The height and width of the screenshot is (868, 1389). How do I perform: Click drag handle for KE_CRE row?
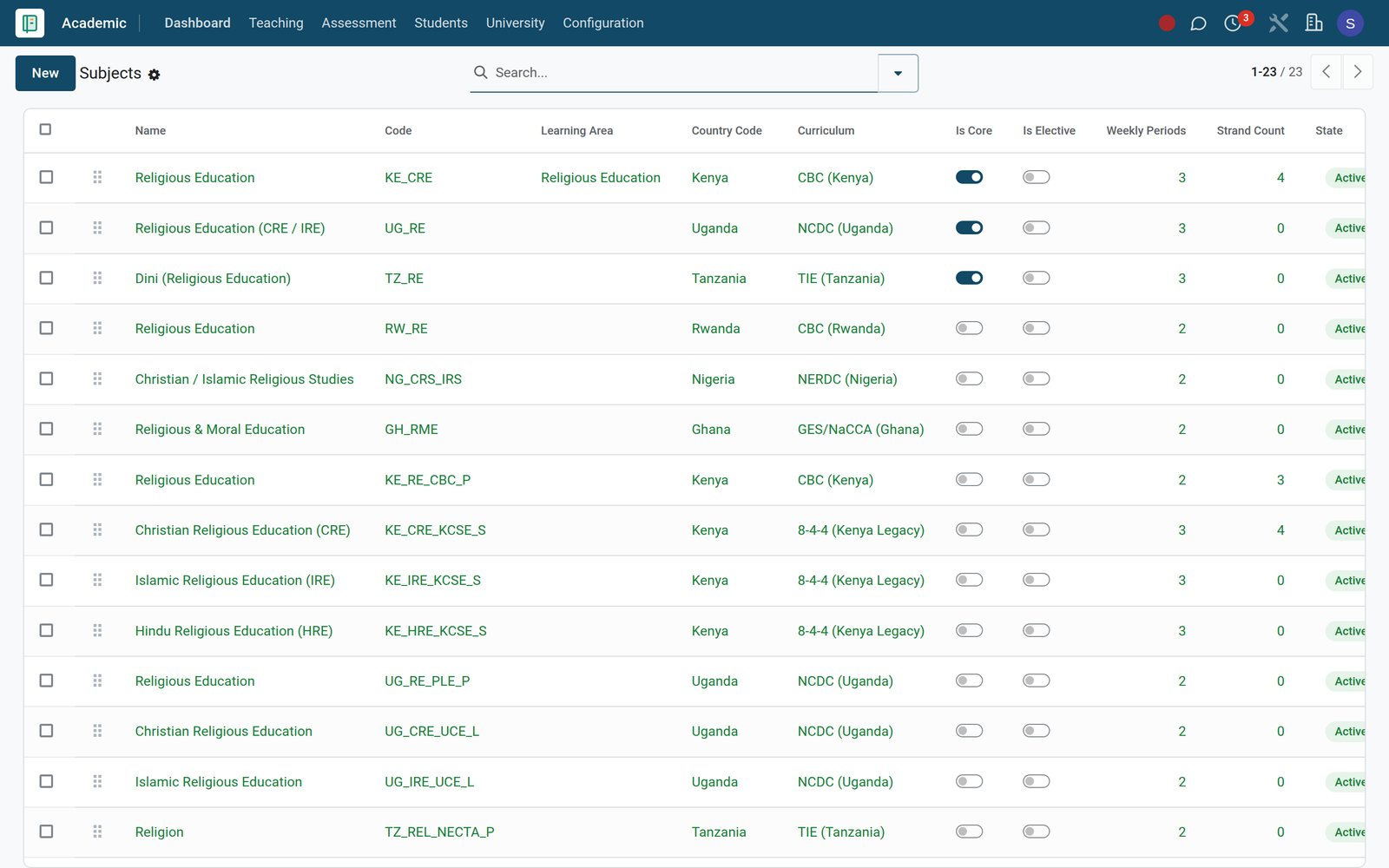click(x=97, y=177)
